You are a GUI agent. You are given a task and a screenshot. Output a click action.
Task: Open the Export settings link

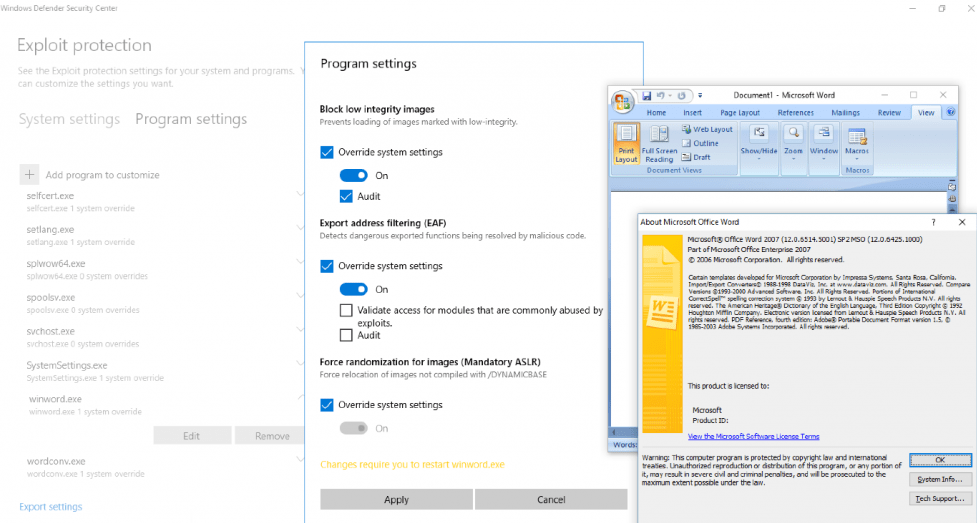point(50,507)
